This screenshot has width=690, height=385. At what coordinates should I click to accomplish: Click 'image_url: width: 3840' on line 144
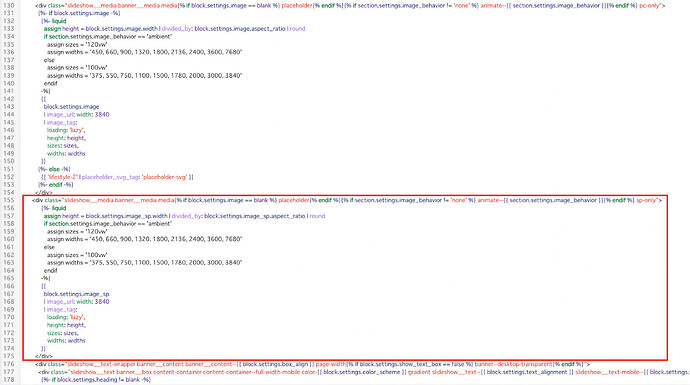(77, 114)
